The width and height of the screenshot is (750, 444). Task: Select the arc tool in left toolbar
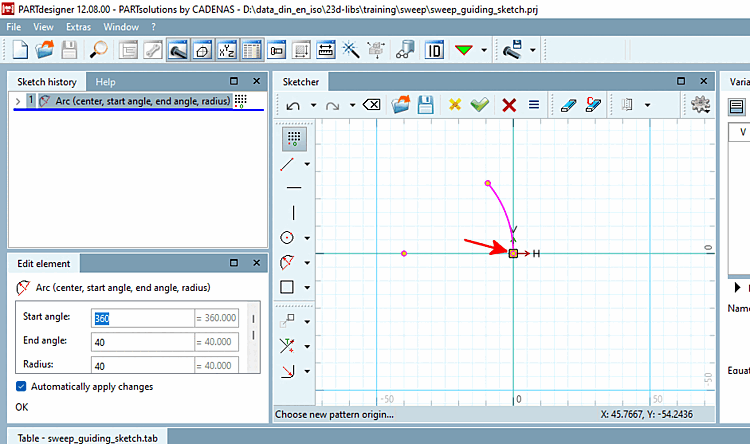(287, 262)
